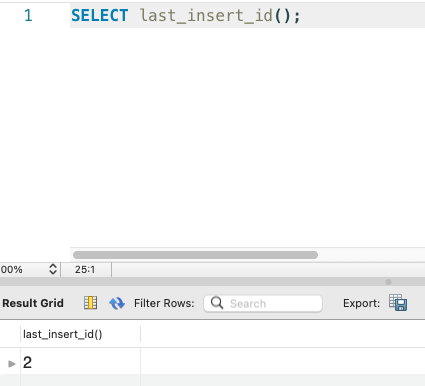This screenshot has height=386, width=425.
Task: Select the result cell containing 2
Action: (80, 362)
